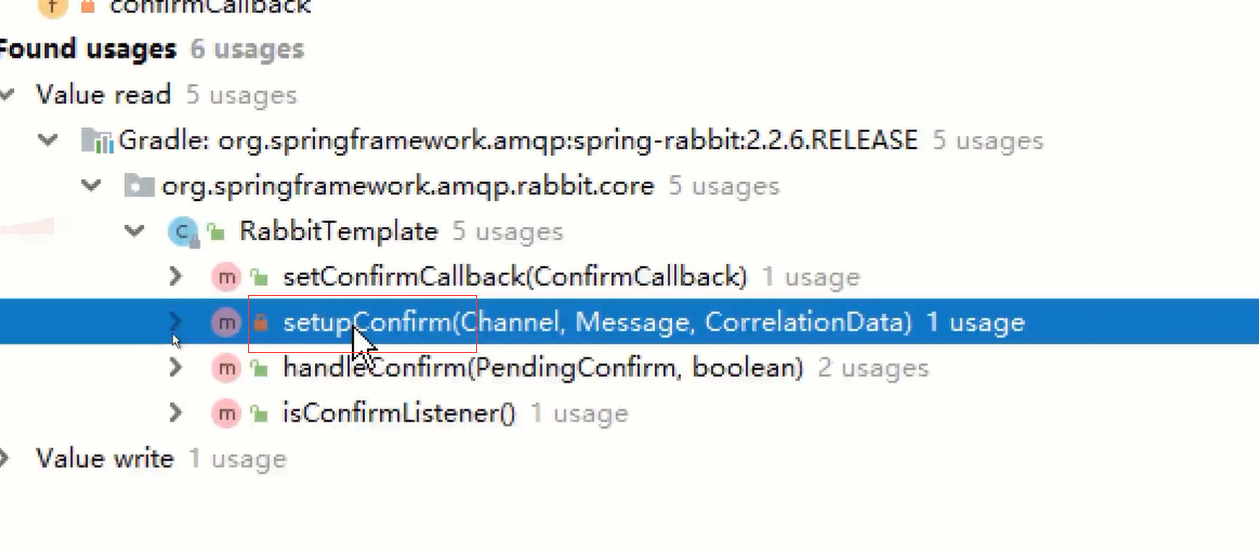Viewport: 1259px width, 553px height.
Task: Collapse the Gradle spring-rabbit node
Action: 47,140
